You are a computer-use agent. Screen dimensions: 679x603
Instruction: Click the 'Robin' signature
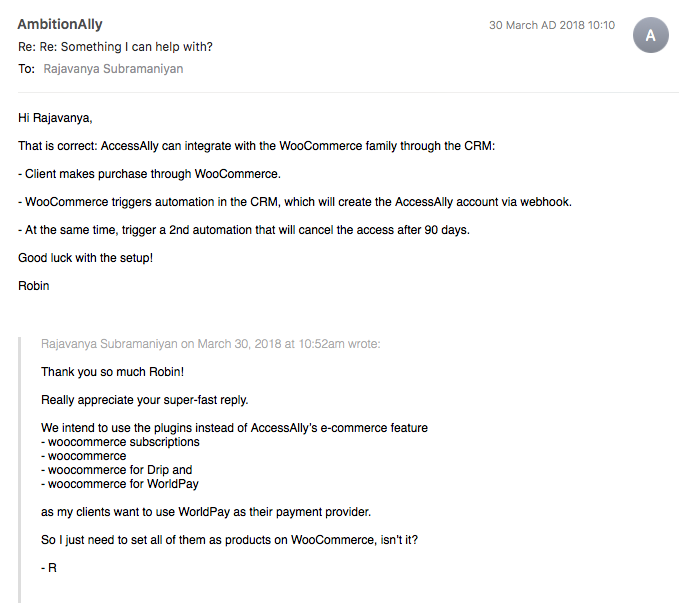pos(33,286)
